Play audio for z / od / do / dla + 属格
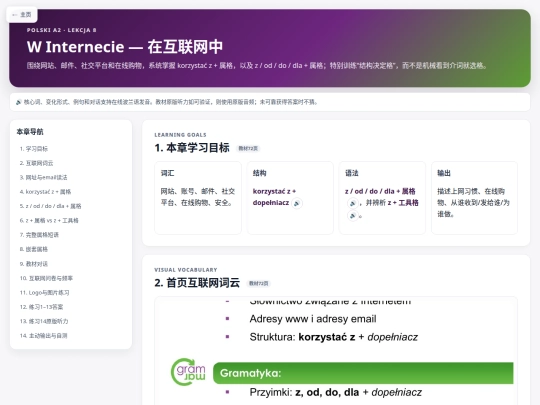Image resolution: width=540 pixels, height=405 pixels. pos(352,203)
